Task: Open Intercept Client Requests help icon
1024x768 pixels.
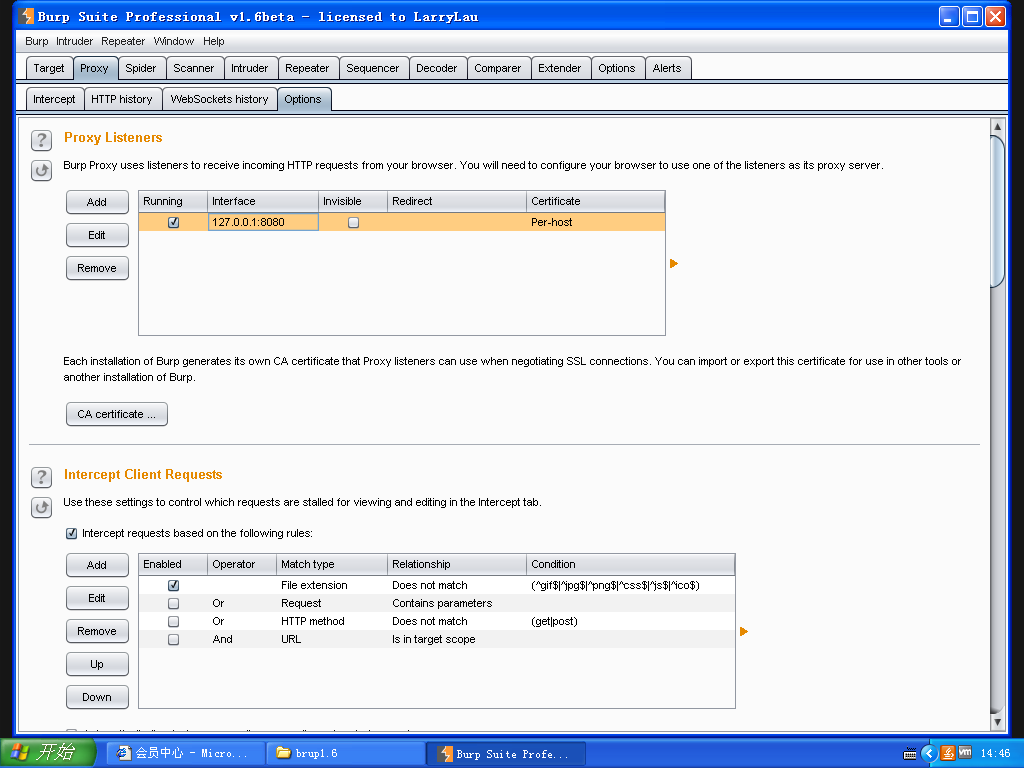Action: pyautogui.click(x=41, y=477)
